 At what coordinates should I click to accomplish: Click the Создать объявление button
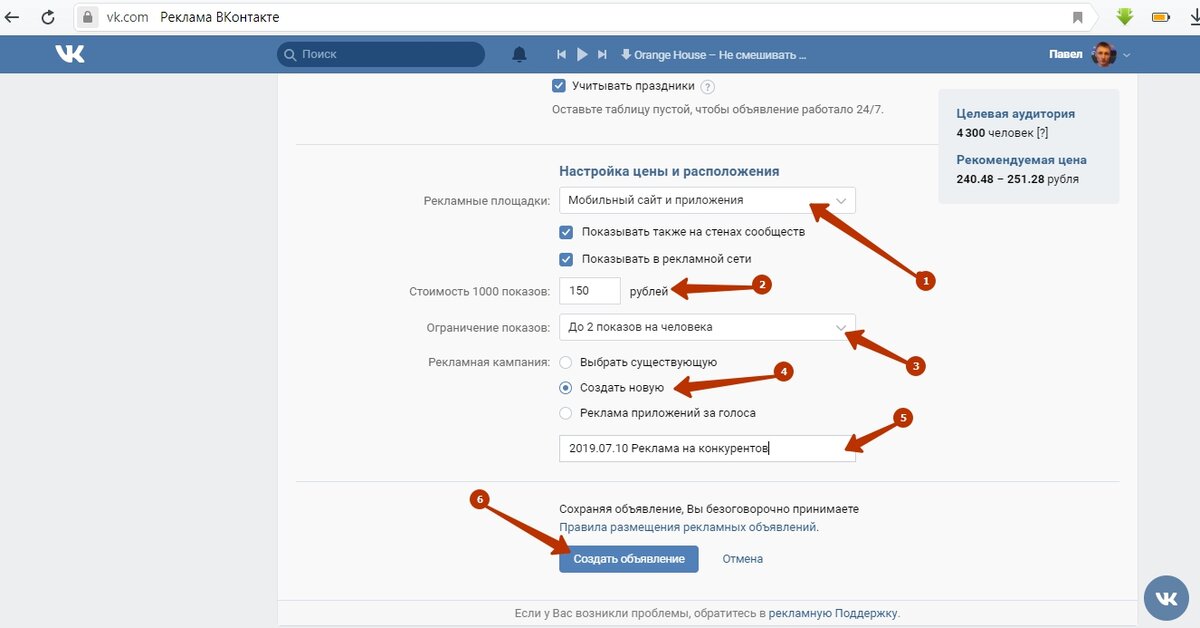point(629,559)
